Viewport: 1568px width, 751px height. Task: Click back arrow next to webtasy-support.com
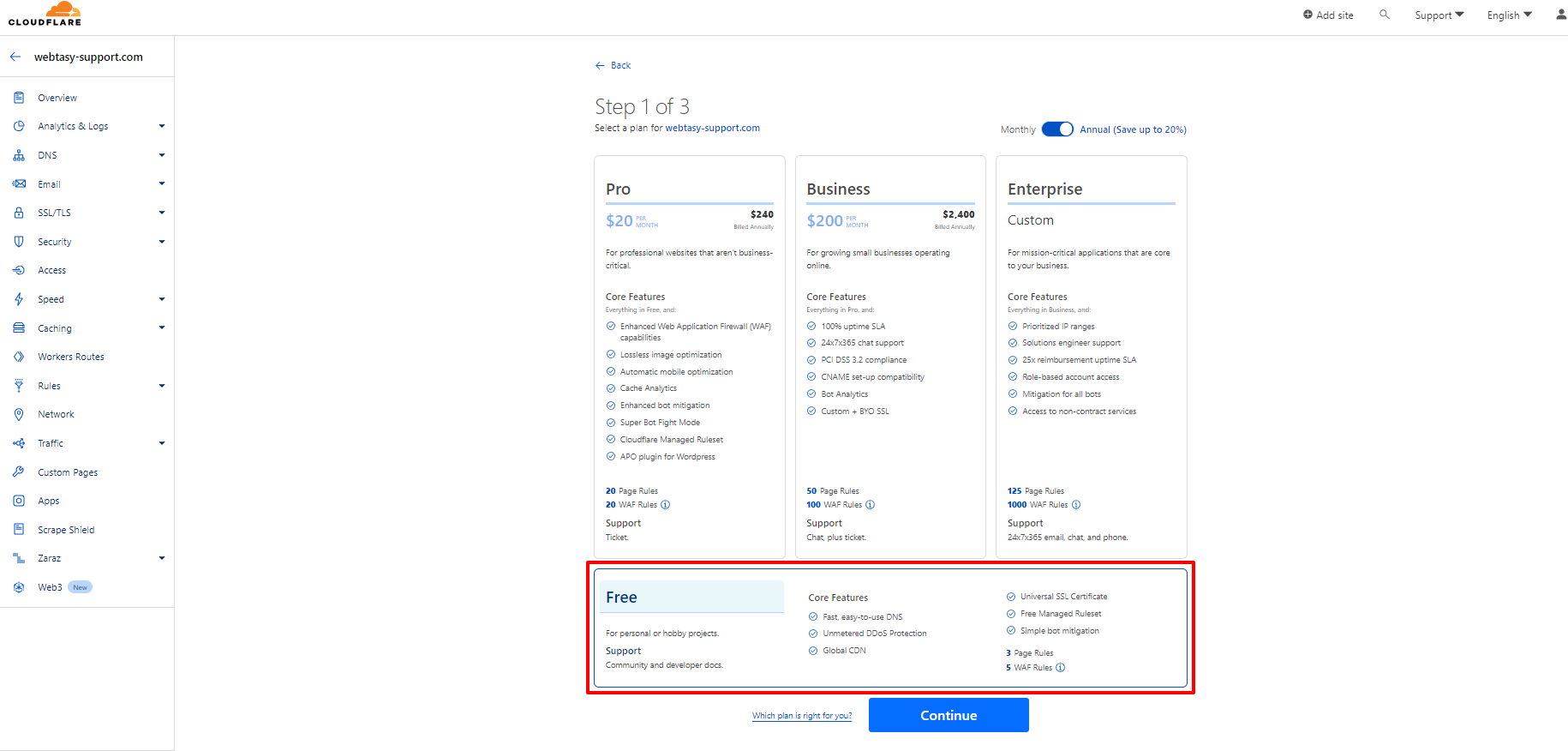[x=15, y=57]
